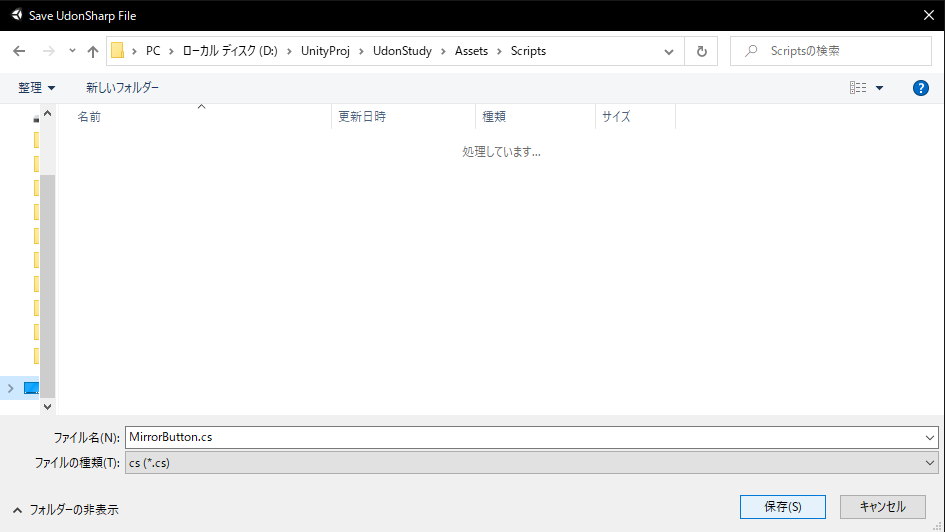Click the キャンセル button
Screen dimensions: 945x532
(x=883, y=507)
